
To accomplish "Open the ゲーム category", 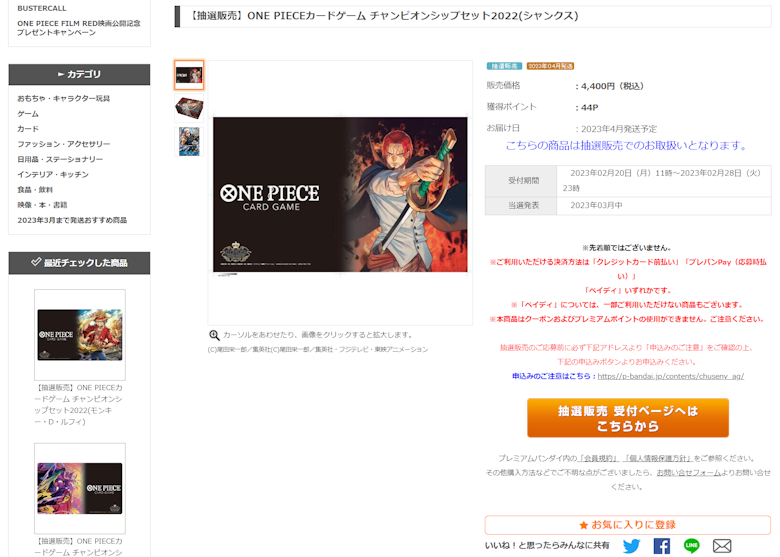I will (x=28, y=114).
